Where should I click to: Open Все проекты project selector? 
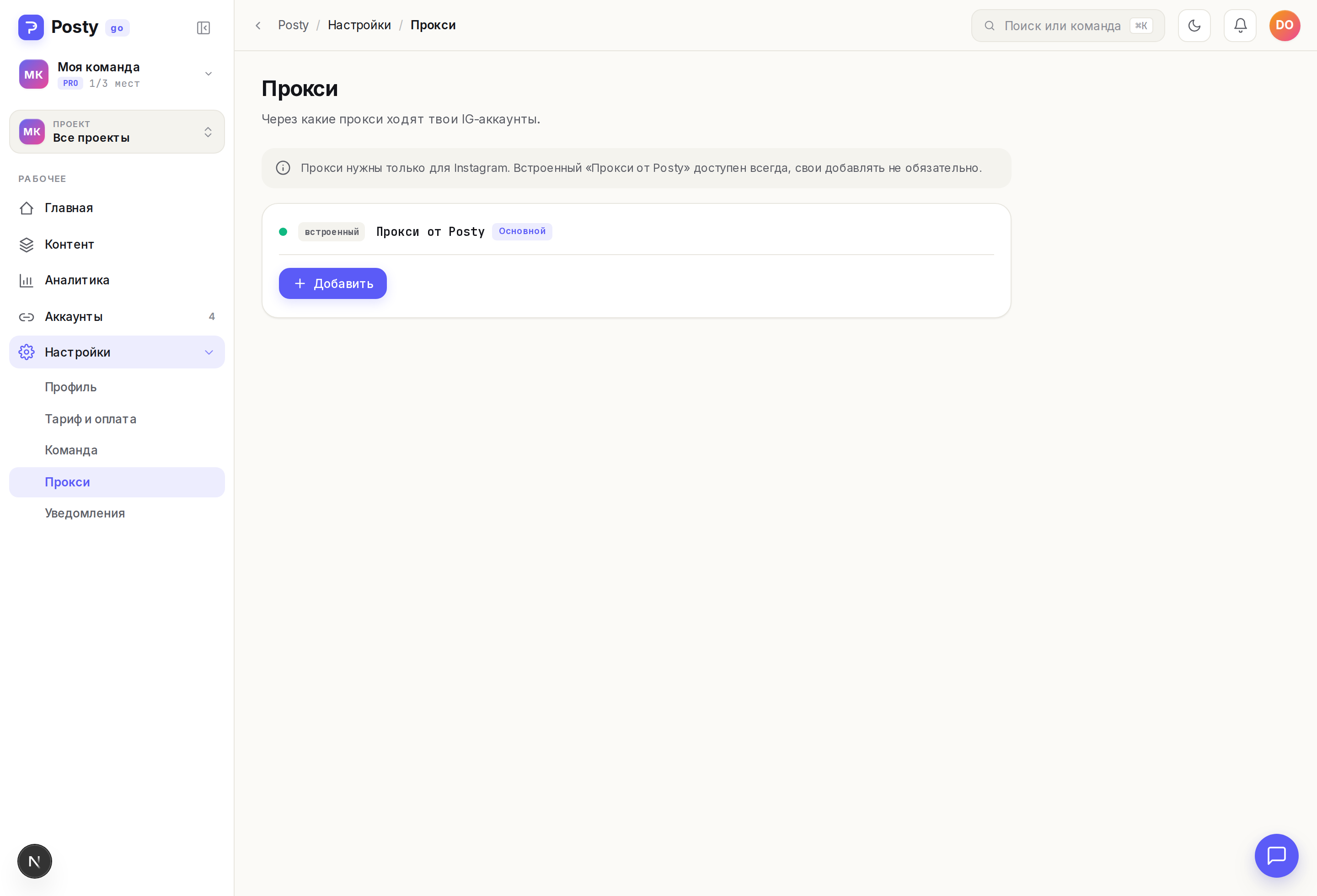click(x=117, y=132)
